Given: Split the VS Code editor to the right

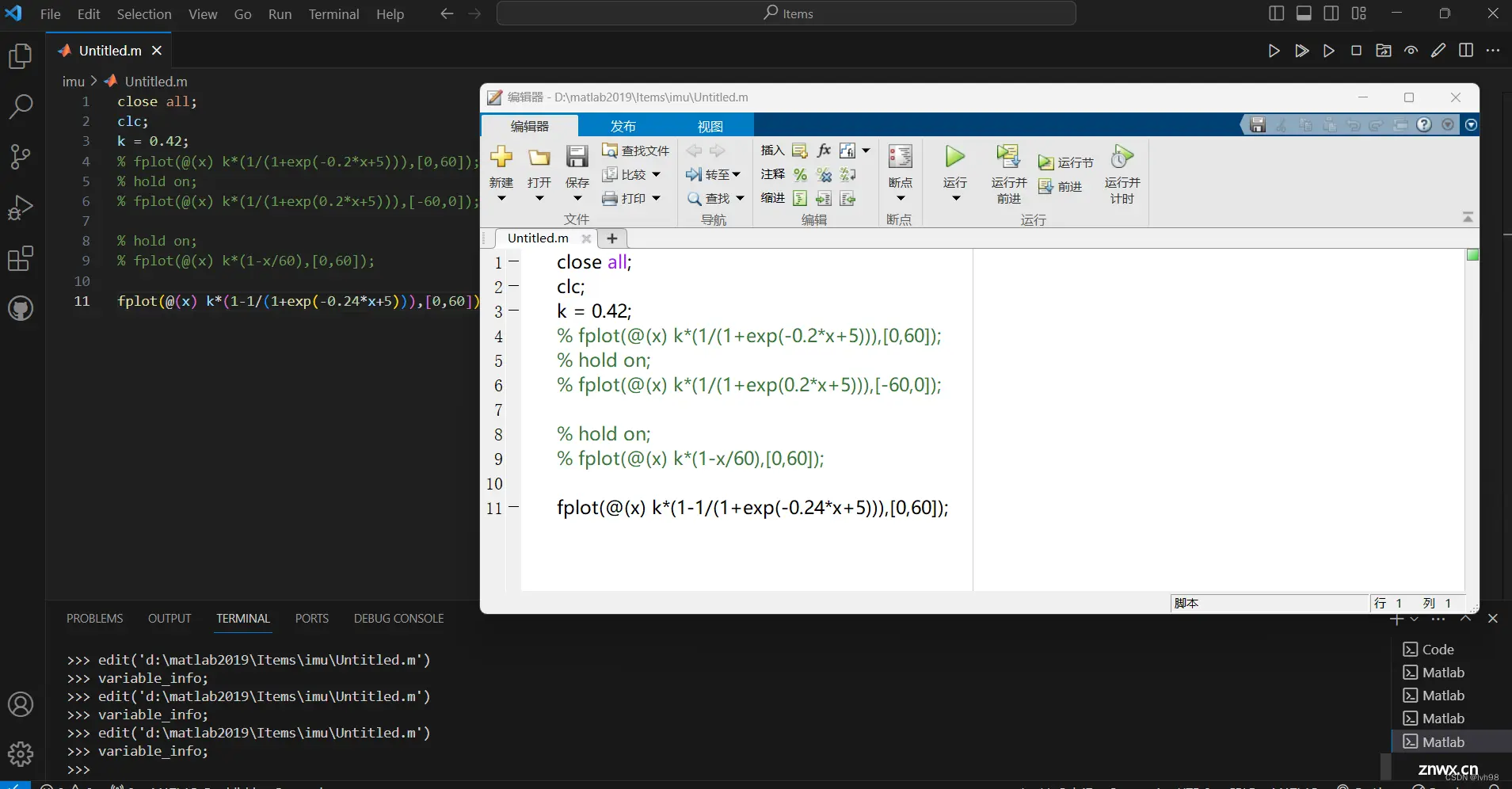Looking at the screenshot, I should pyautogui.click(x=1466, y=51).
